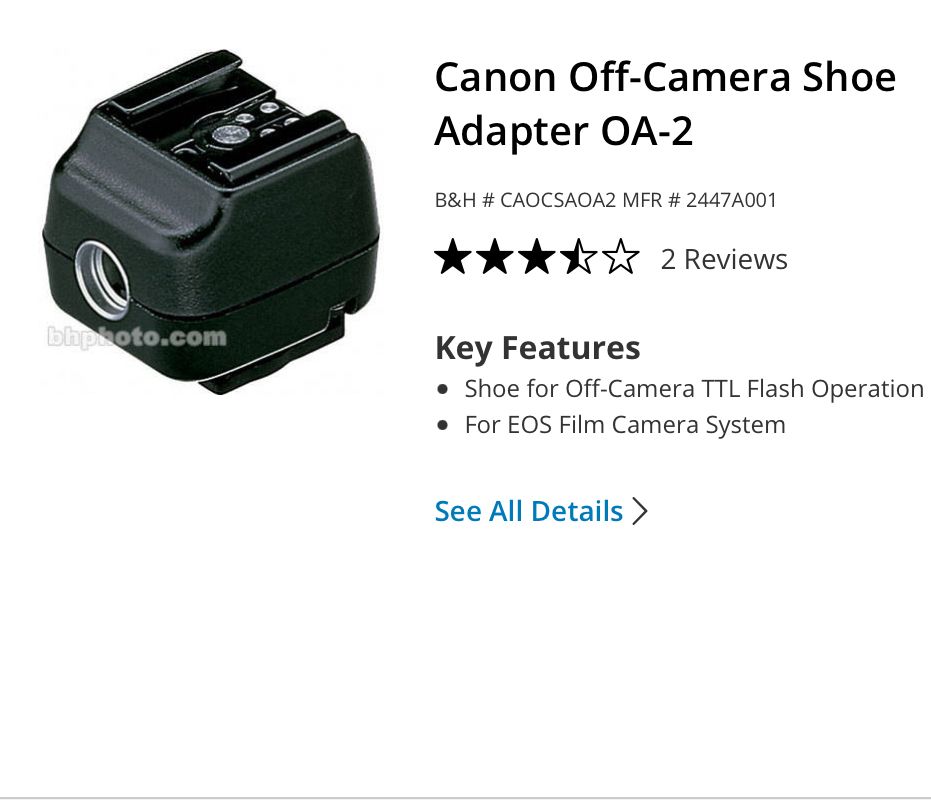The width and height of the screenshot is (931, 800).
Task: Click the empty fifth rating star
Action: pyautogui.click(x=621, y=257)
